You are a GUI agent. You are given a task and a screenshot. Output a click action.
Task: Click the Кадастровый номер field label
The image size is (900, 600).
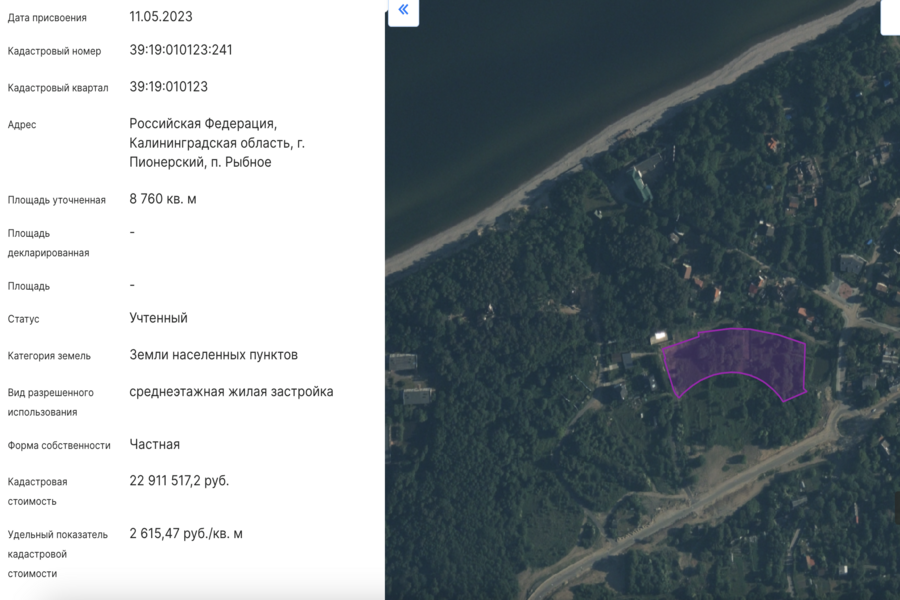point(54,51)
